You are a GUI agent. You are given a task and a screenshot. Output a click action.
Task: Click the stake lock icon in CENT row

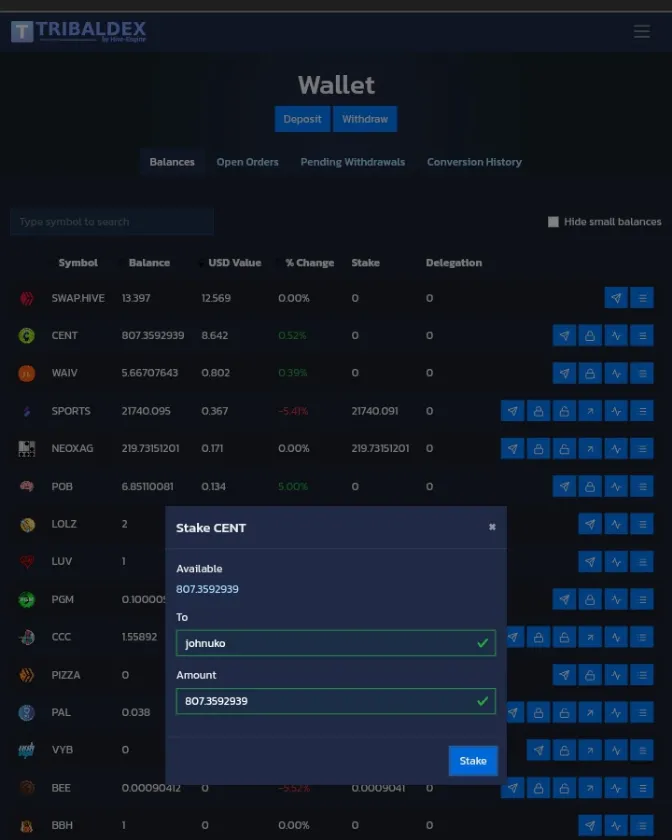click(590, 336)
